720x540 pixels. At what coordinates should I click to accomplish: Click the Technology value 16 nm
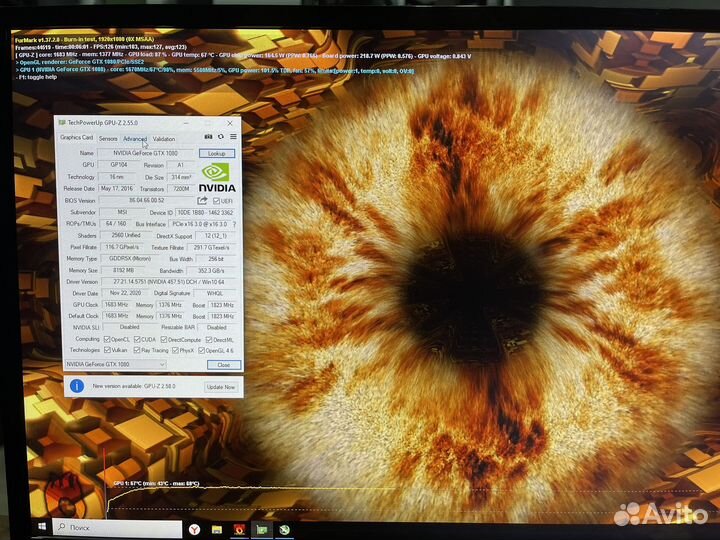click(117, 176)
